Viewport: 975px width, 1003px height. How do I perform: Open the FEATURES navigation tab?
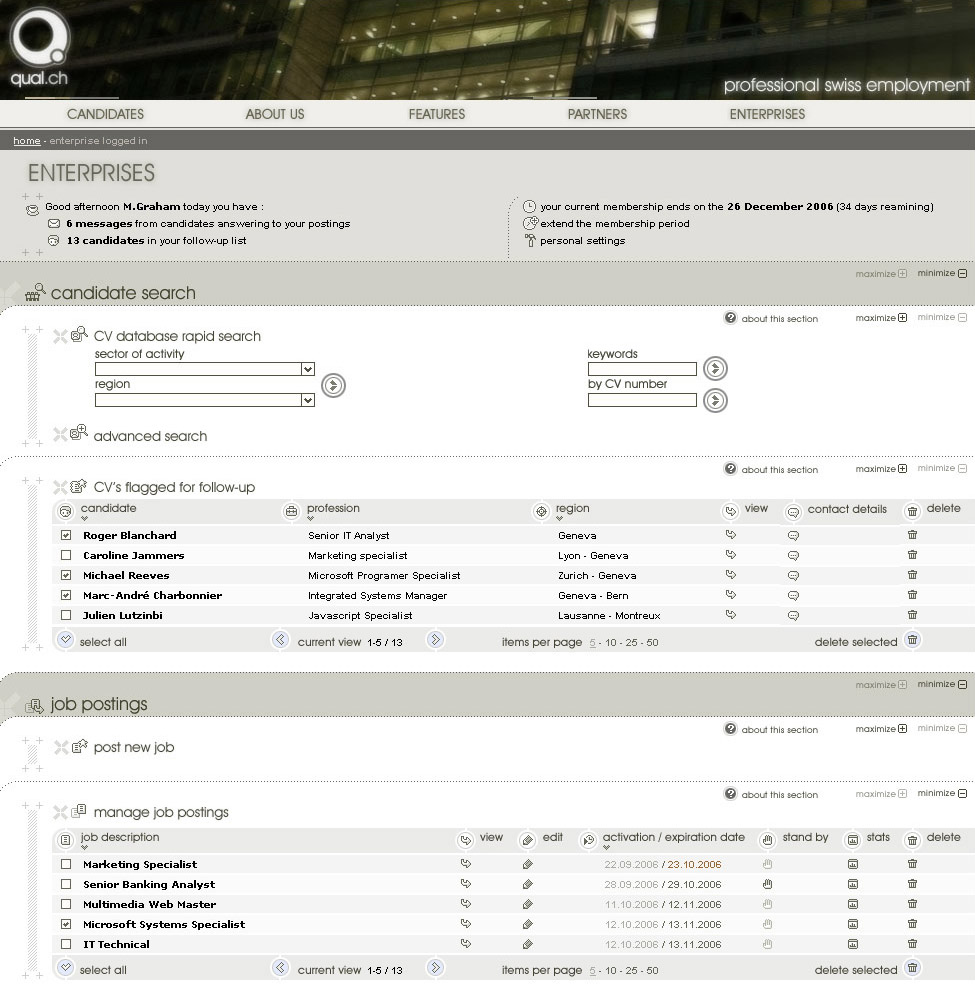point(437,115)
